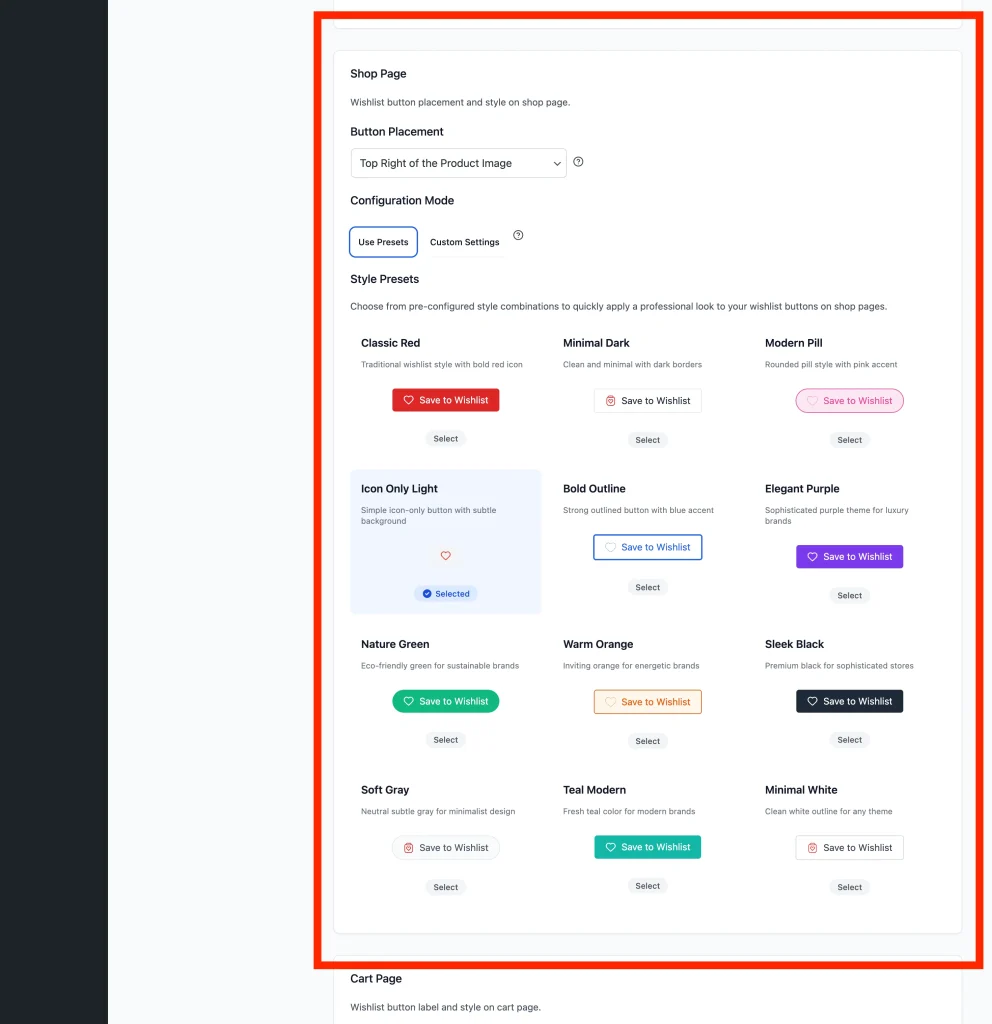Select the Warm Orange preset
992x1024 pixels.
coord(647,741)
